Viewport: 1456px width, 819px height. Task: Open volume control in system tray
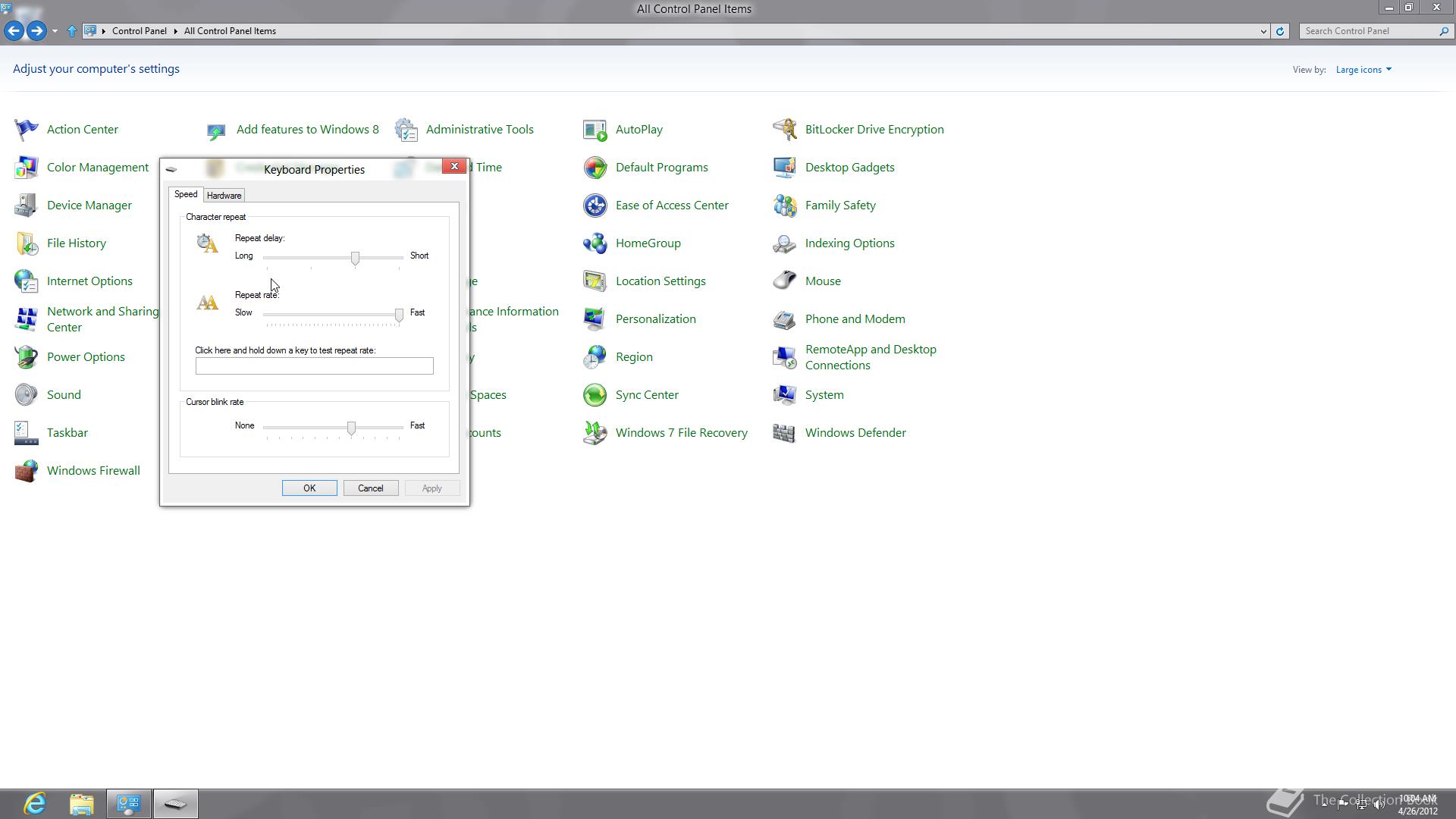1379,805
